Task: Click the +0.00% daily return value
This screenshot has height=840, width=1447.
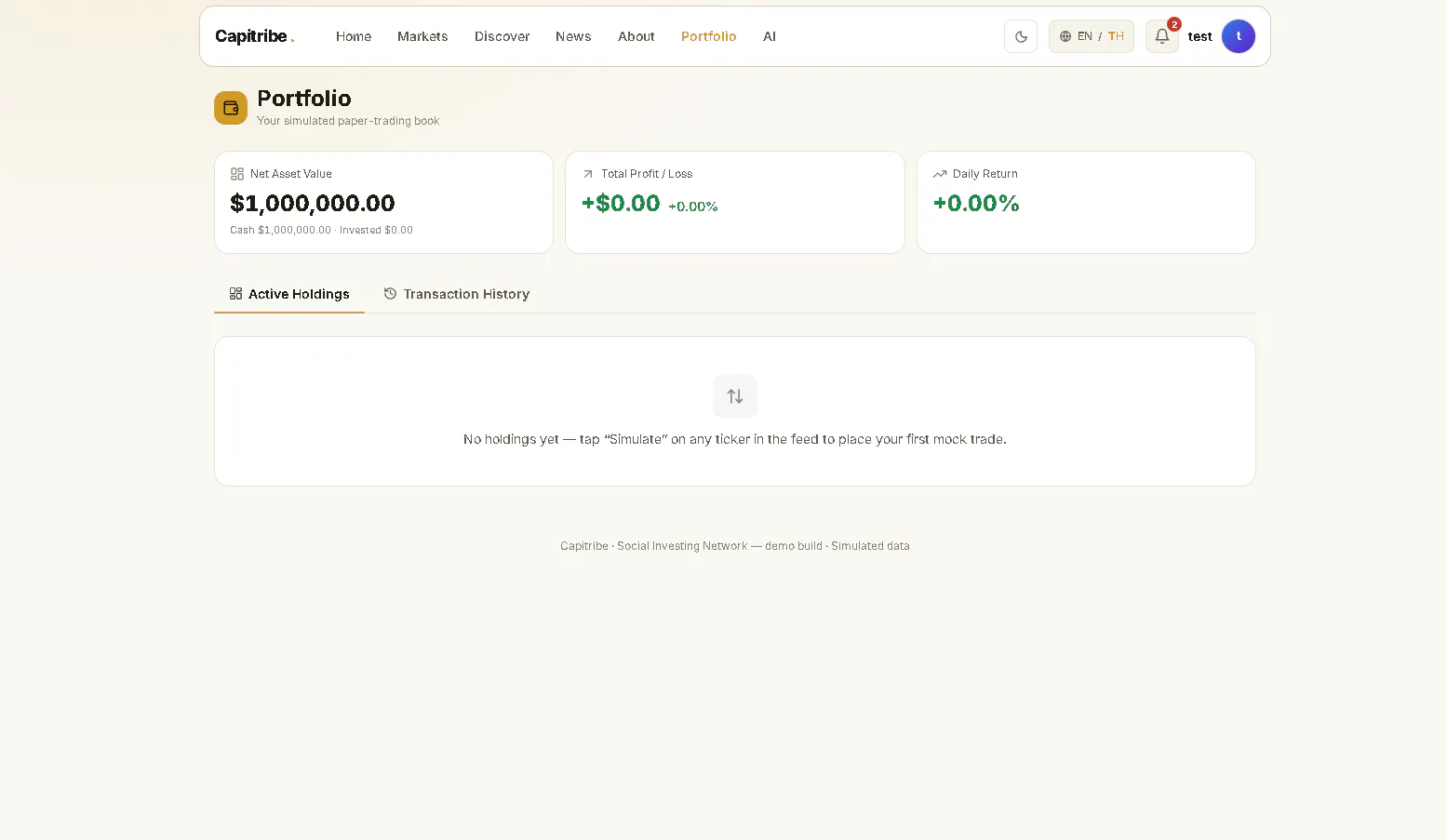Action: (976, 203)
